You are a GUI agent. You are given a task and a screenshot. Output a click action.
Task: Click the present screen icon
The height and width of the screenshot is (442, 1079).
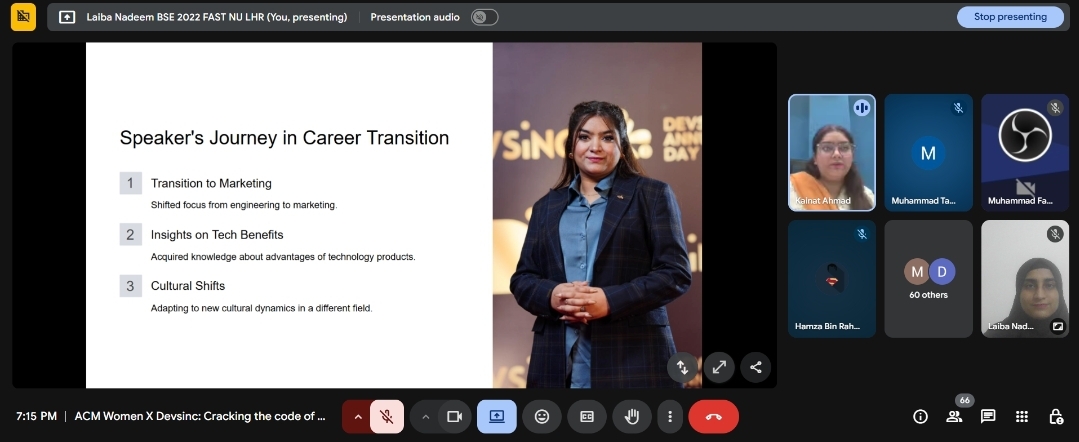[497, 416]
